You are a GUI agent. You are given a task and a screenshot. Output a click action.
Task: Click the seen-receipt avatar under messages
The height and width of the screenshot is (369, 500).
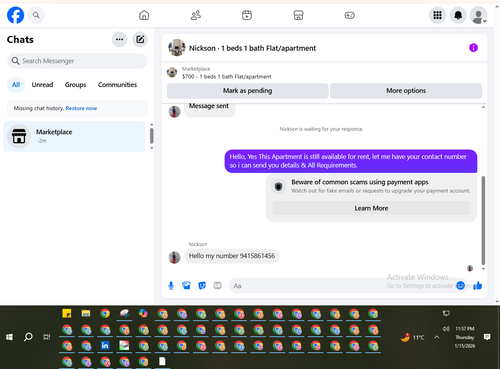(x=470, y=268)
